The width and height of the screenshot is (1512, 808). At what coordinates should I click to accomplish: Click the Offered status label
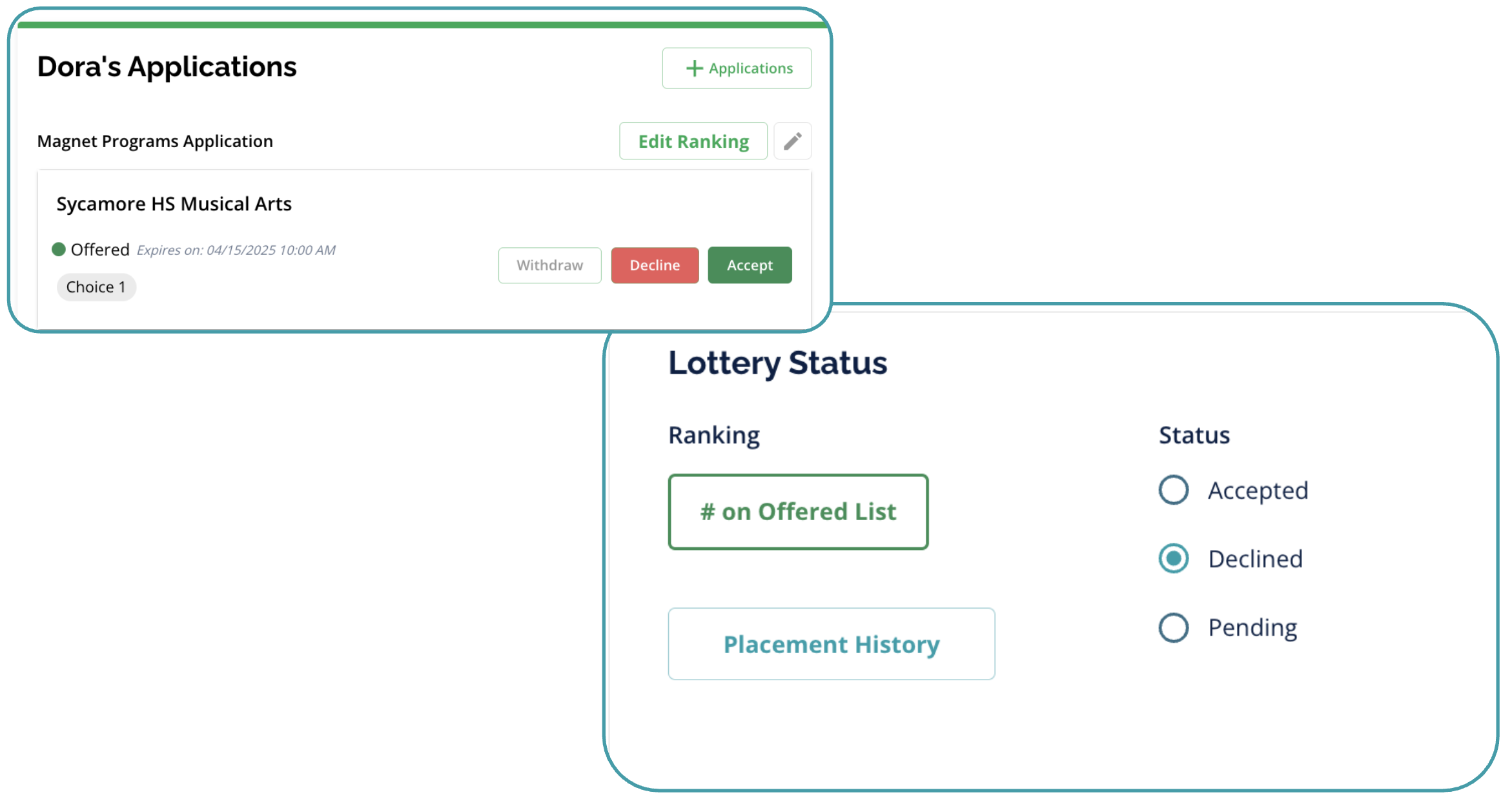click(x=100, y=250)
